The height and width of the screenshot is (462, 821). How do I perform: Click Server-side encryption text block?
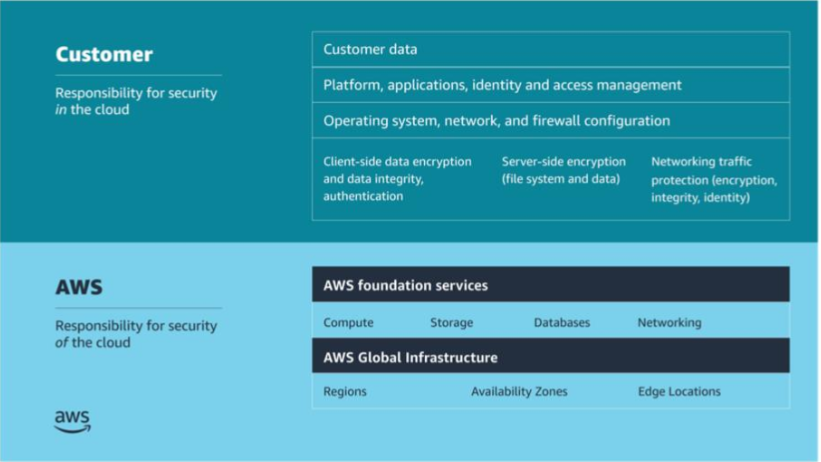point(563,170)
